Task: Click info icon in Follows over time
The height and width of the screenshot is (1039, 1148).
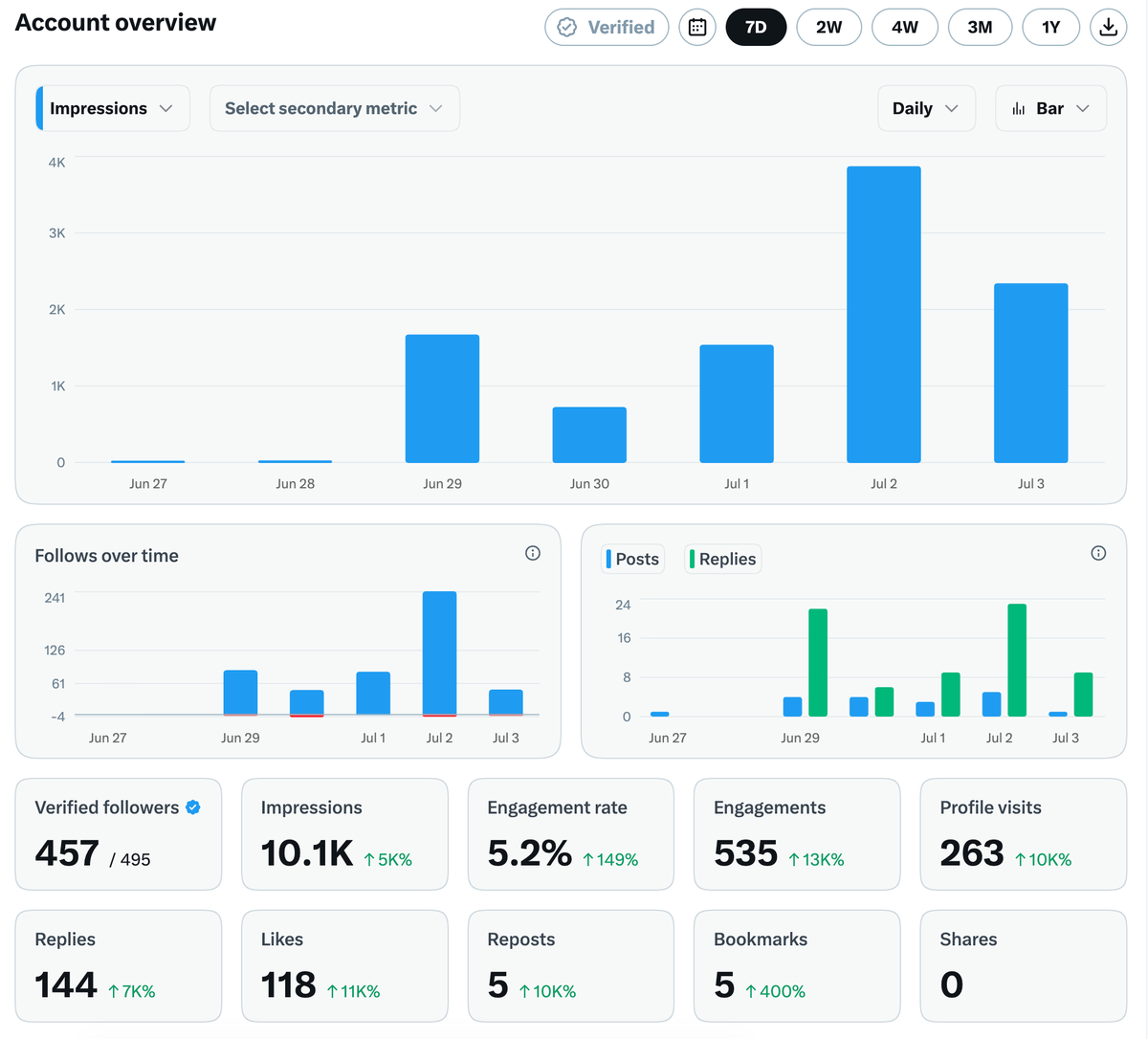Action: (533, 553)
